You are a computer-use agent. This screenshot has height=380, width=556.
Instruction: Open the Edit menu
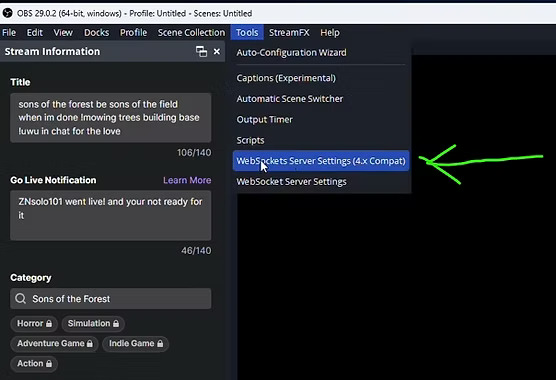pyautogui.click(x=35, y=33)
